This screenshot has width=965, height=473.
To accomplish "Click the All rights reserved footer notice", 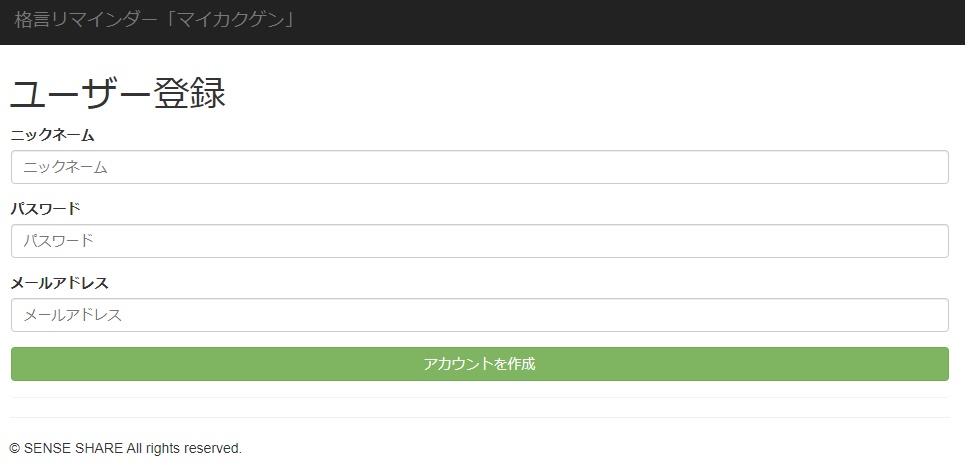I will coord(184,448).
